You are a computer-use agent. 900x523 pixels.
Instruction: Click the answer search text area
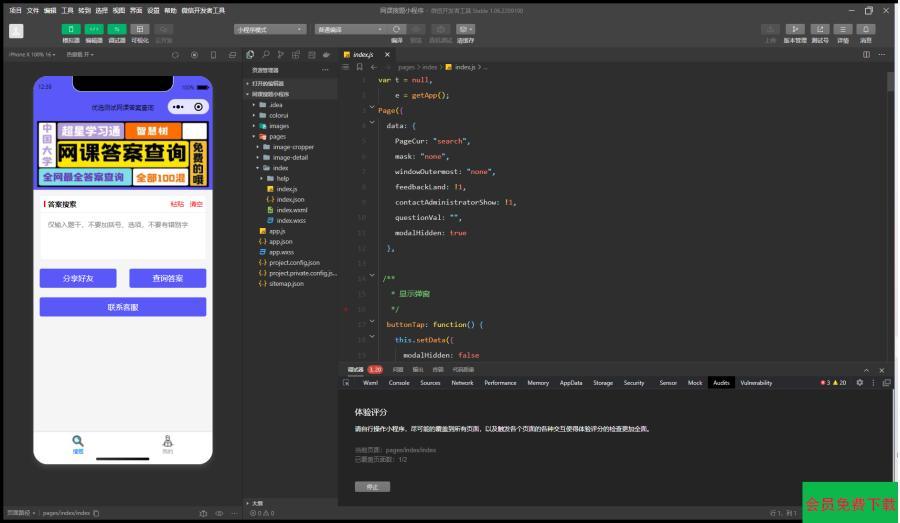(x=123, y=237)
